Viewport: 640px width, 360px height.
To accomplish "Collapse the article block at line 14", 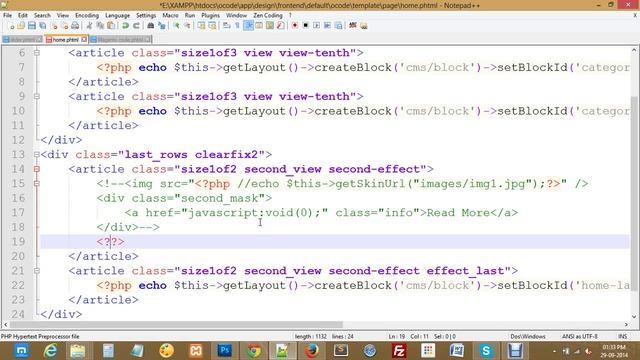I will coord(37,169).
